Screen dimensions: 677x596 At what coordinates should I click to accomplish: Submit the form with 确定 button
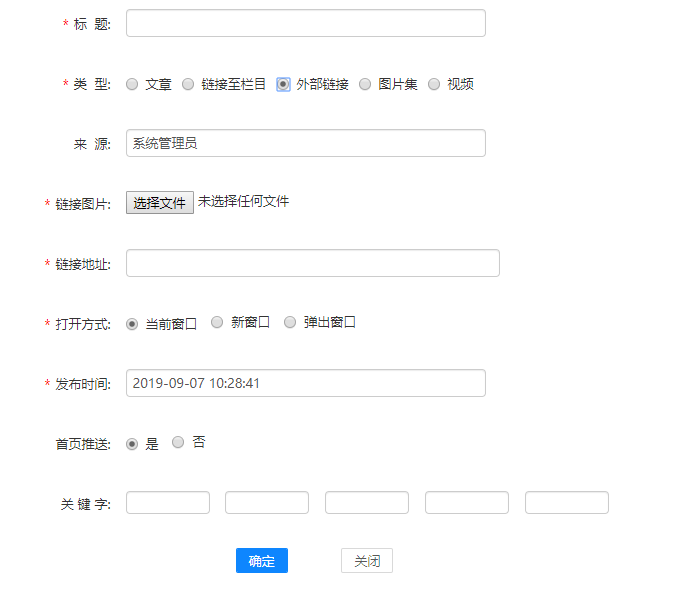pyautogui.click(x=262, y=561)
